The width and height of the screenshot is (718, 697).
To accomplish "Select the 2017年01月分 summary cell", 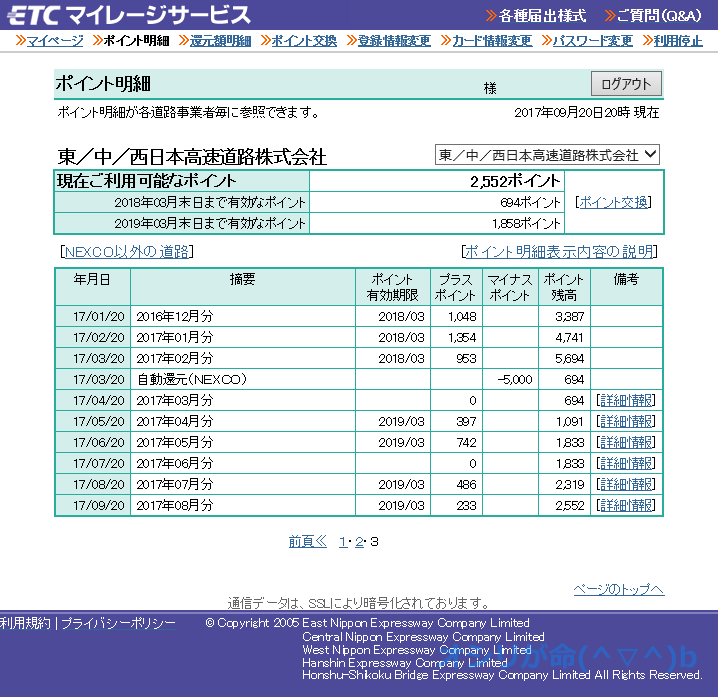I will pyautogui.click(x=243, y=337).
